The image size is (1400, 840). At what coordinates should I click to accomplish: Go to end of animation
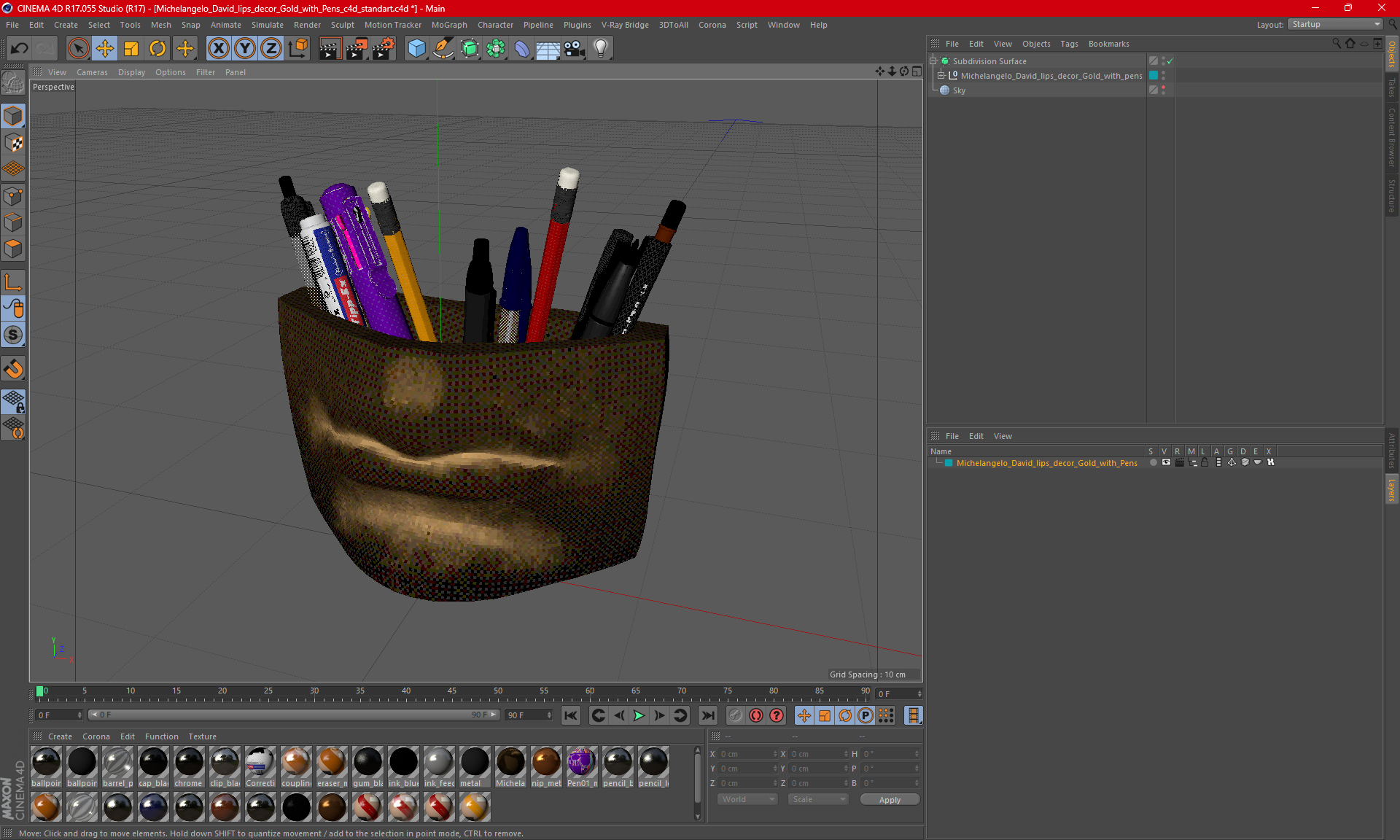(x=707, y=715)
